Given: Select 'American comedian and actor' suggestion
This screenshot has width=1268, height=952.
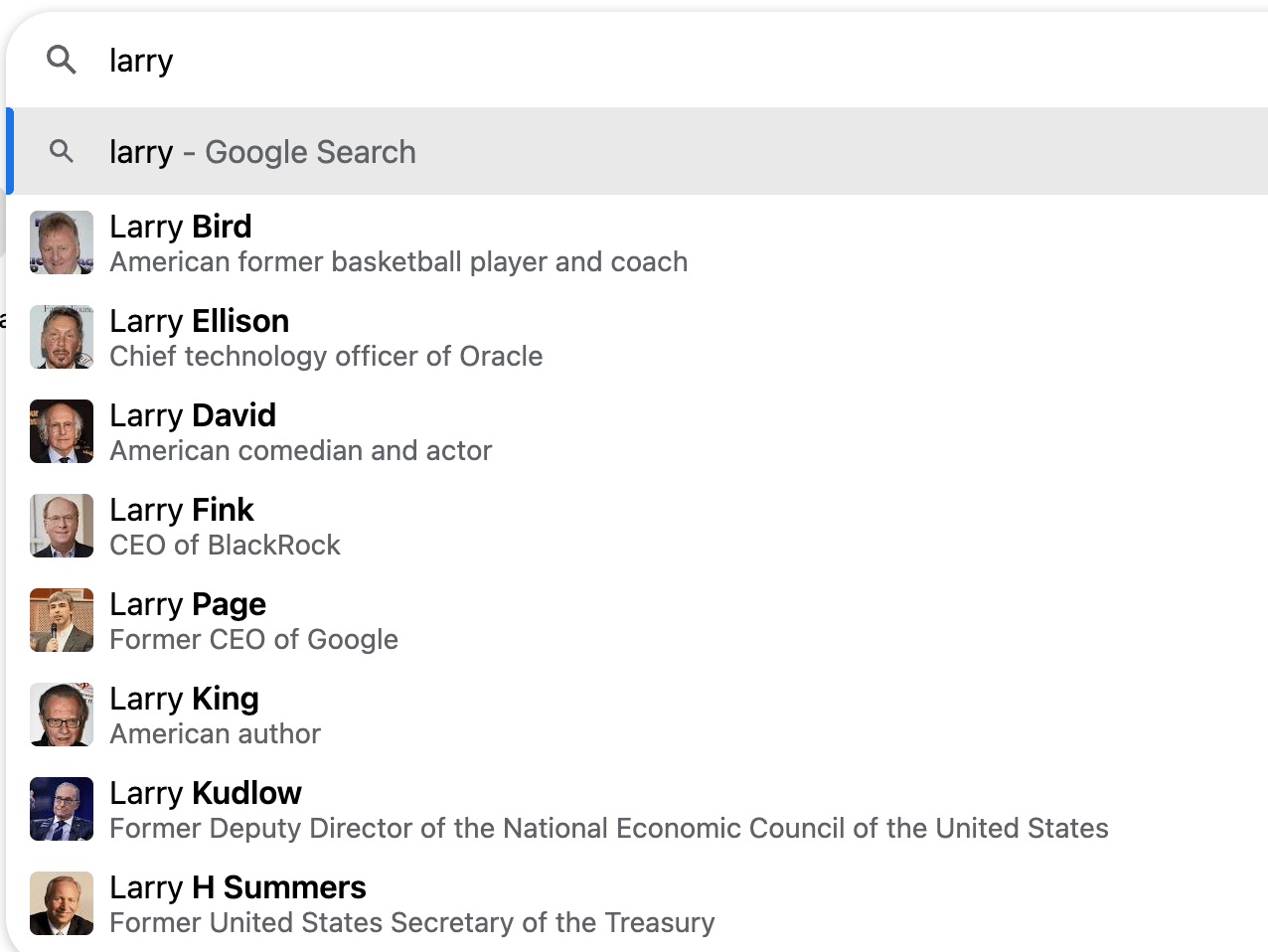Looking at the screenshot, I should point(300,451).
